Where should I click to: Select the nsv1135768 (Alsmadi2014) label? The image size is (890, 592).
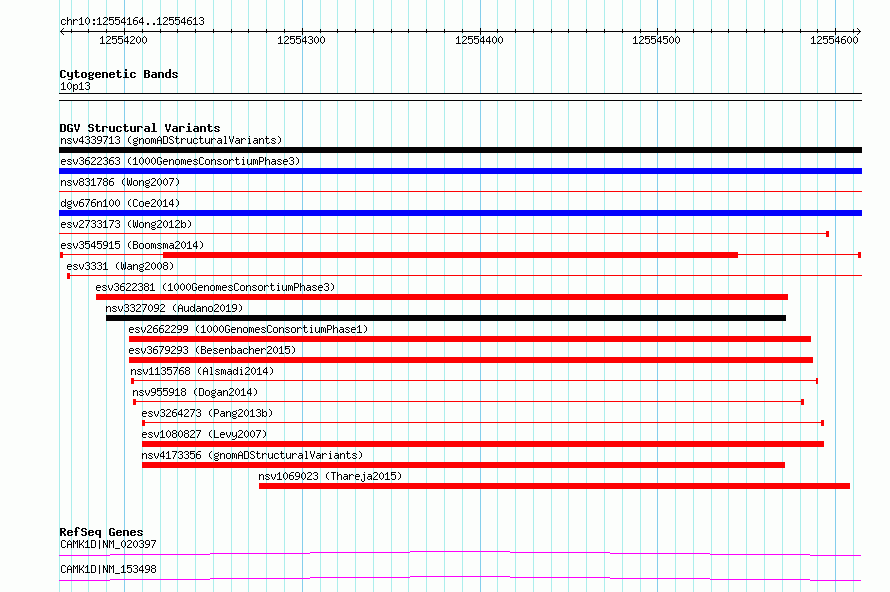(202, 371)
